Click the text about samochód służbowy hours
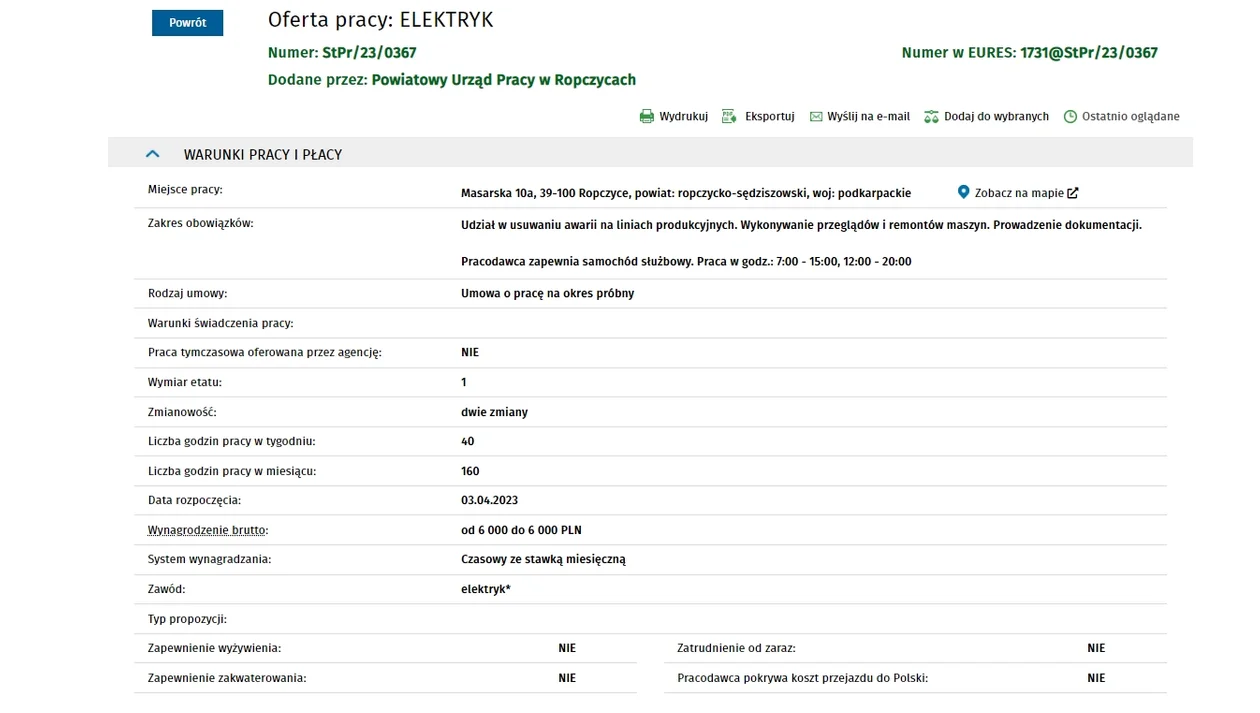This screenshot has height=713, width=1260. (686, 262)
